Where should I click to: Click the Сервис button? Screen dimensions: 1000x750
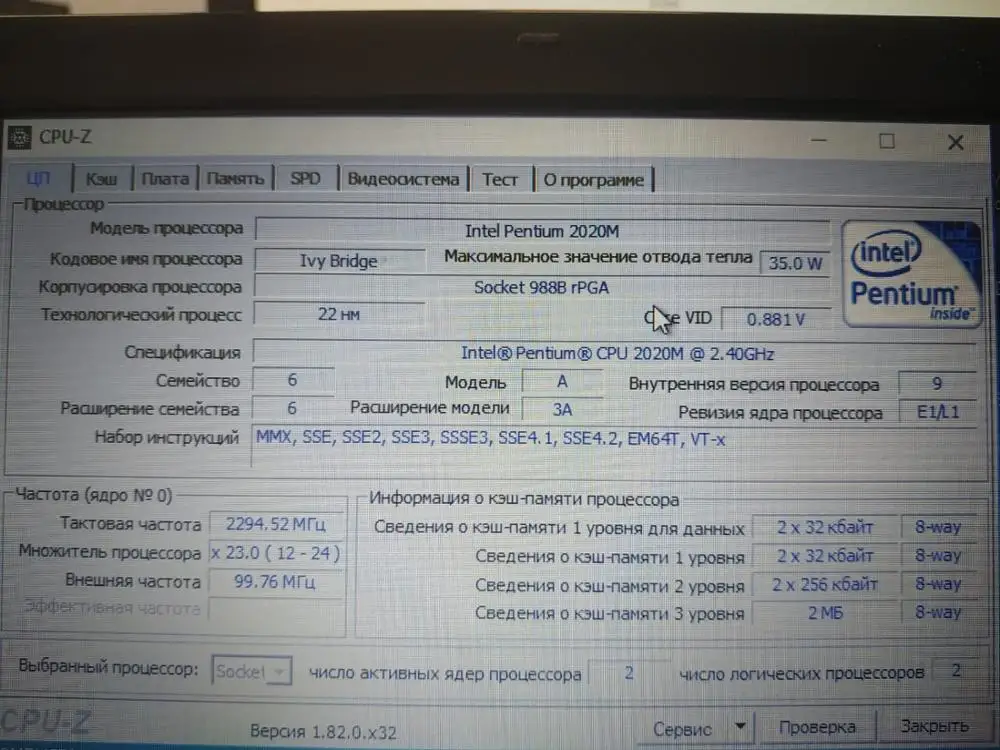682,729
